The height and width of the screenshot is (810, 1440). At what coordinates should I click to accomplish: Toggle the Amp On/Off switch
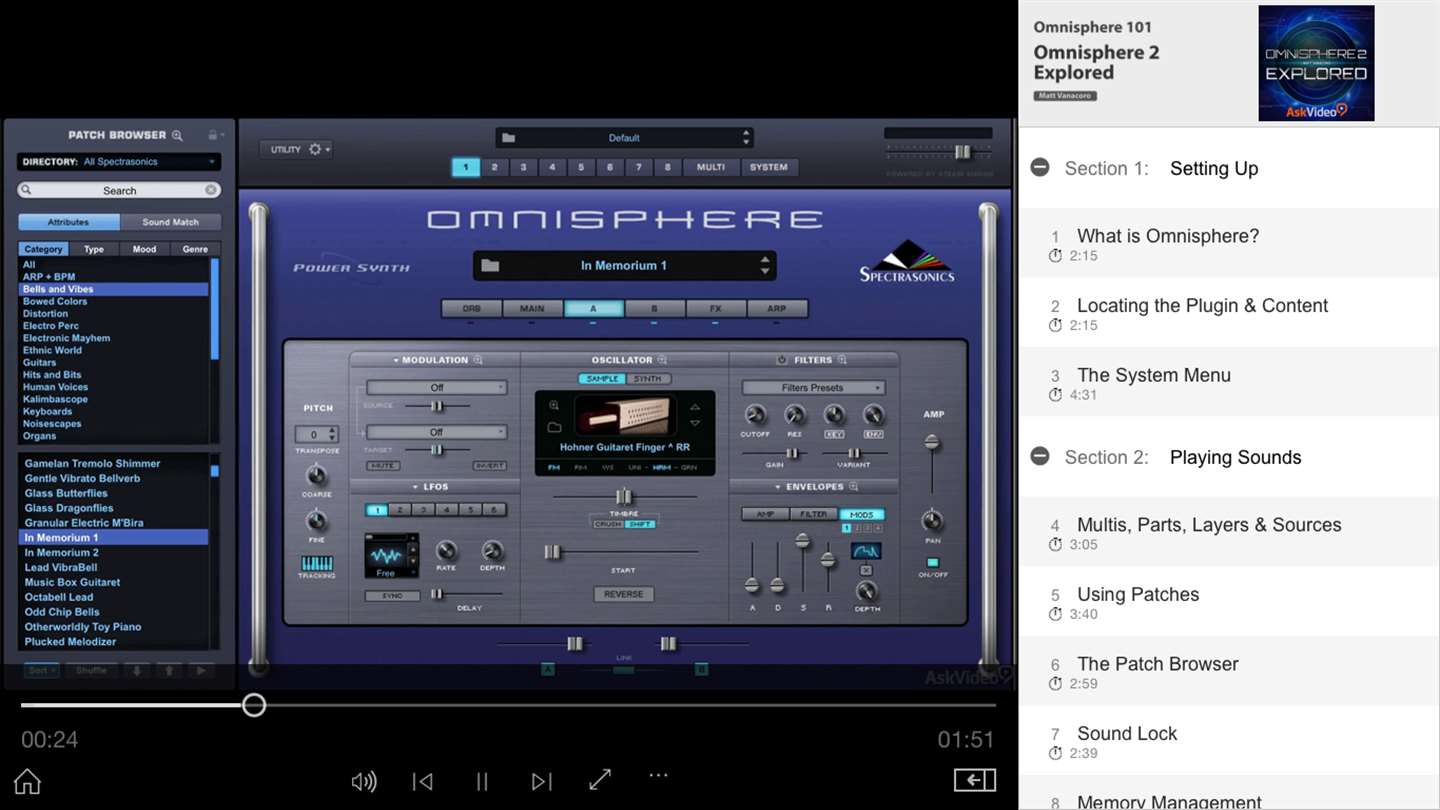pyautogui.click(x=932, y=563)
